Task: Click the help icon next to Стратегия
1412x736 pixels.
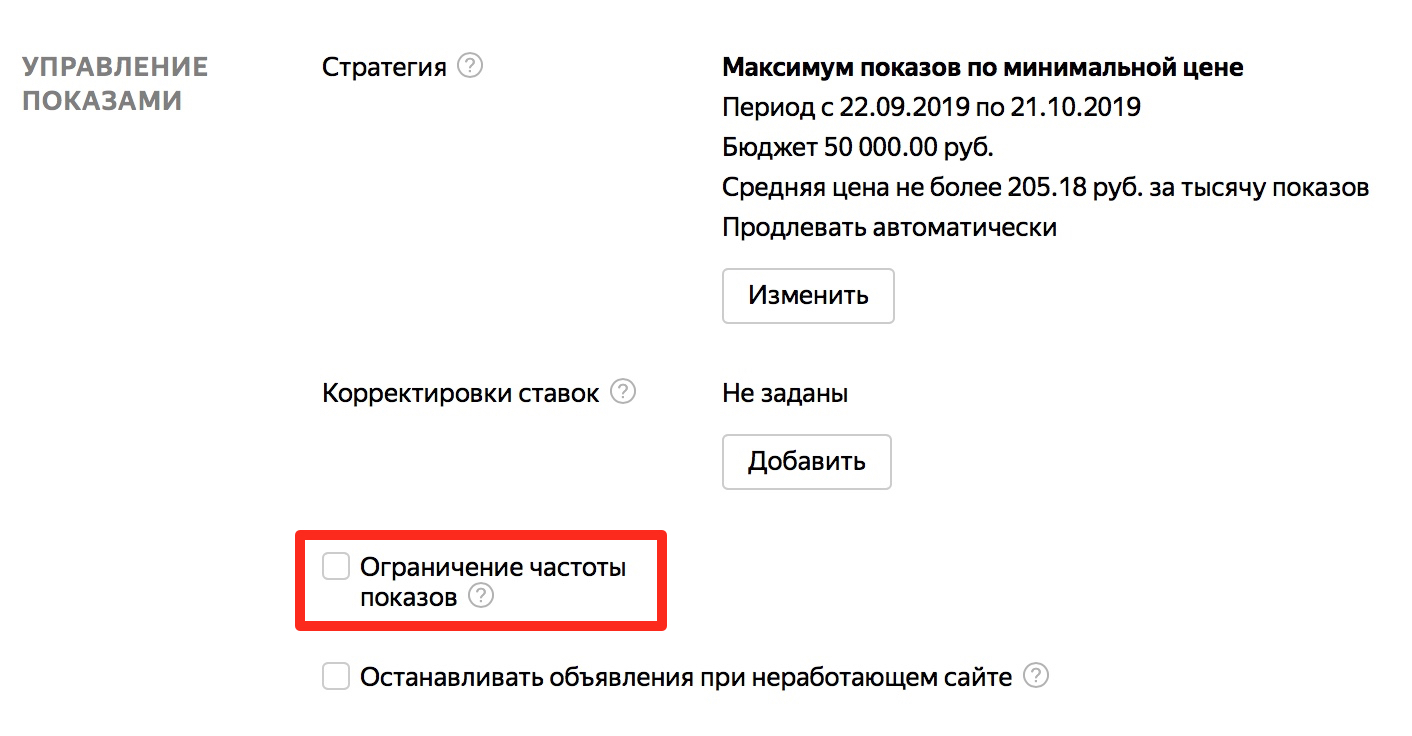Action: click(x=470, y=67)
